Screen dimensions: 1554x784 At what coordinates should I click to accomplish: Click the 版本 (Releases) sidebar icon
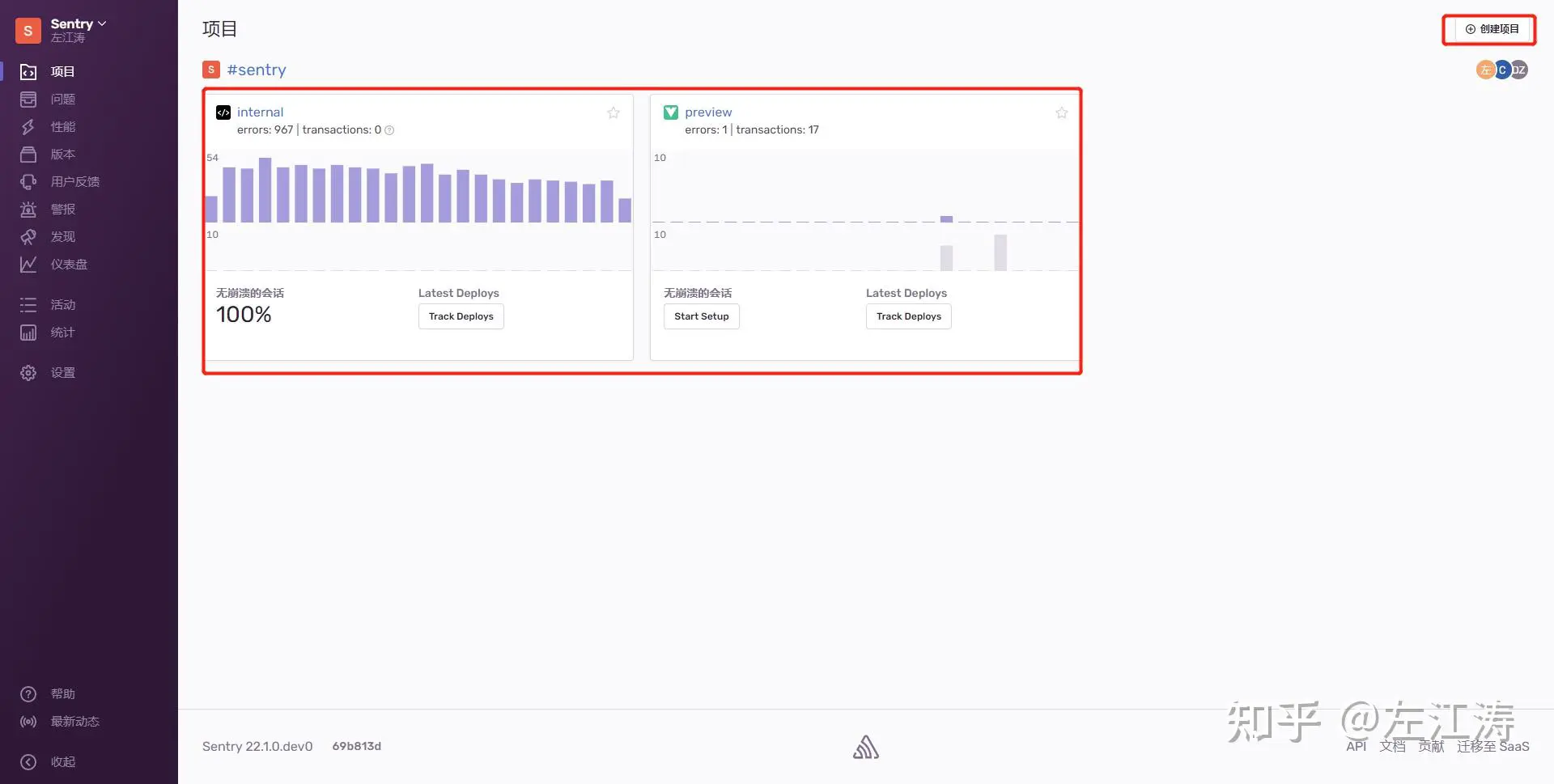tap(28, 155)
